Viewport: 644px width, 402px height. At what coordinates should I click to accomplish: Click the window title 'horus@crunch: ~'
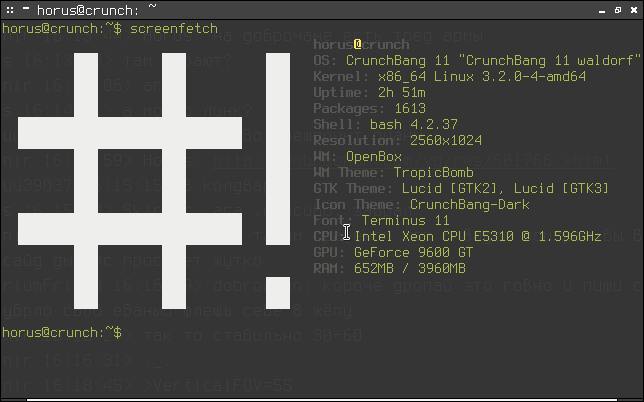97,10
